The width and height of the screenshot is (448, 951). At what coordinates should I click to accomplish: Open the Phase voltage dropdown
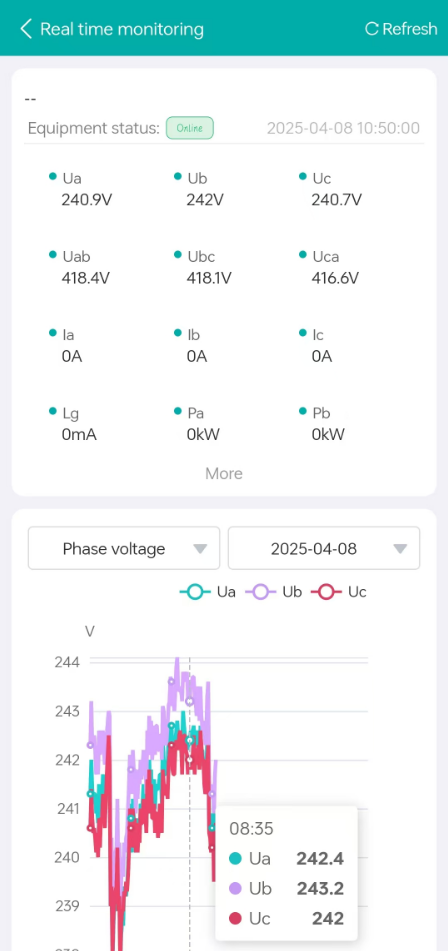click(124, 548)
